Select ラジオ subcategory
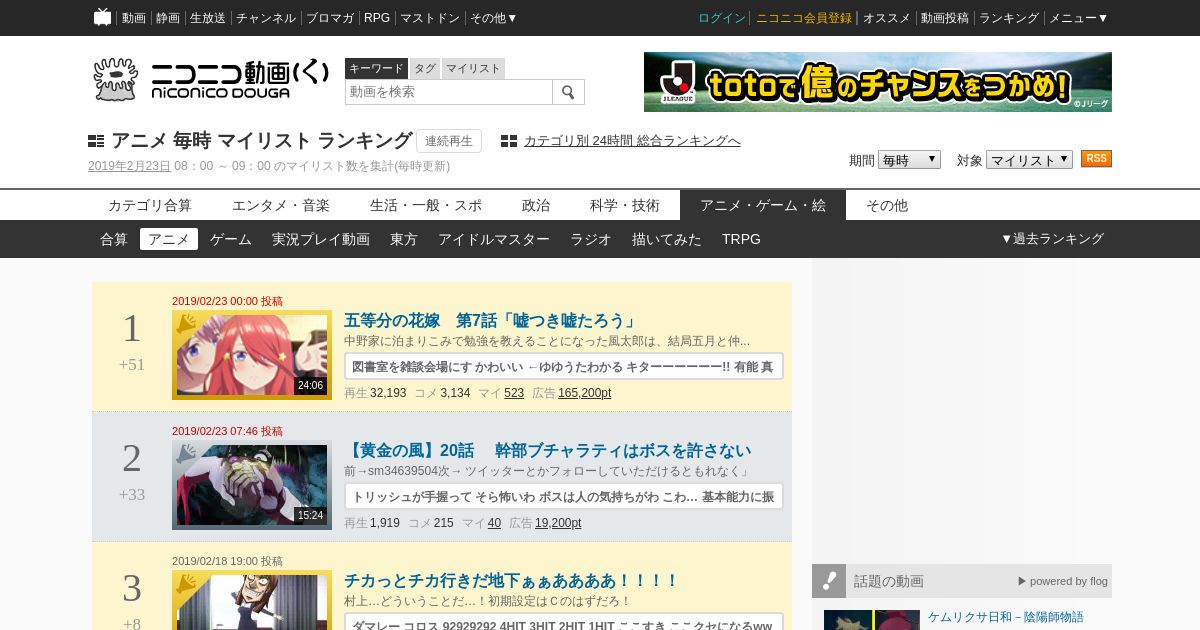Screen dimensions: 1200x630 (591, 239)
